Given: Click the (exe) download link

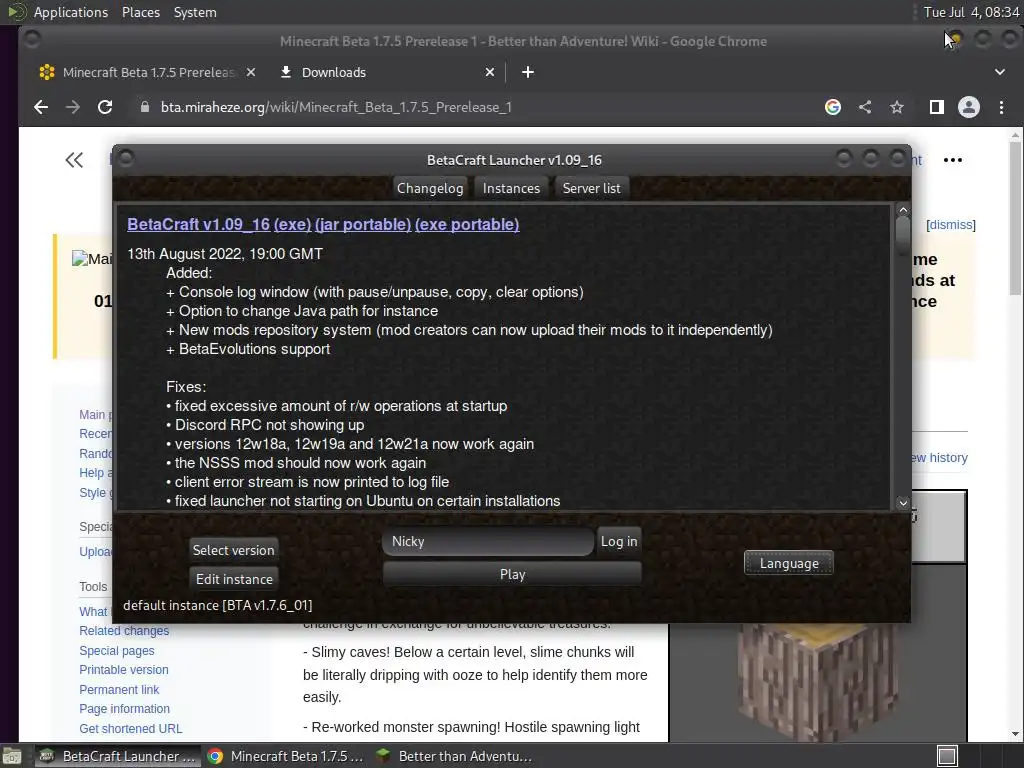Looking at the screenshot, I should coord(293,225).
